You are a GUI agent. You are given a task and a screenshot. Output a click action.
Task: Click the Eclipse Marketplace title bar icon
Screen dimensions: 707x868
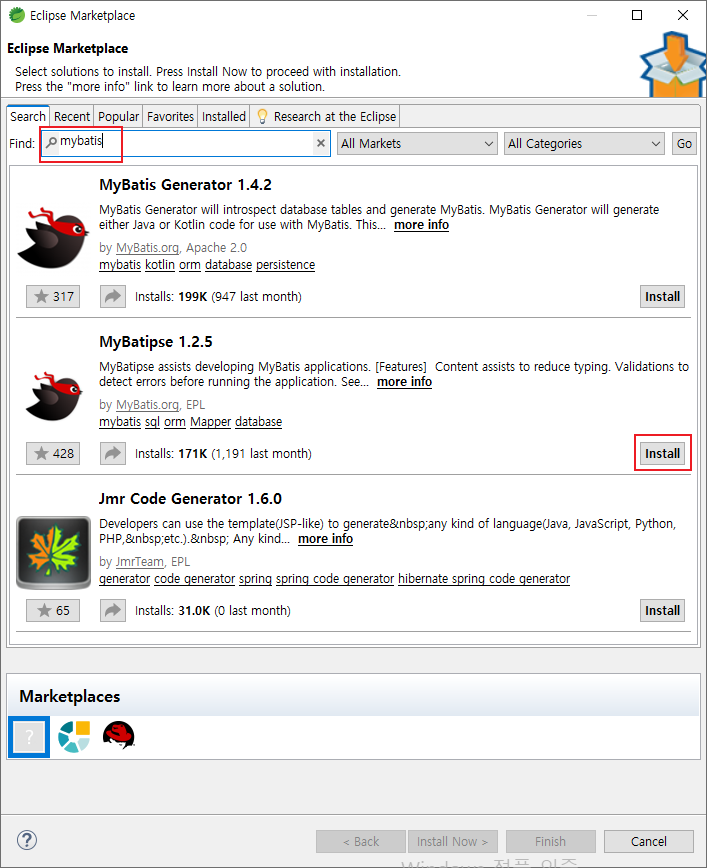(x=17, y=16)
